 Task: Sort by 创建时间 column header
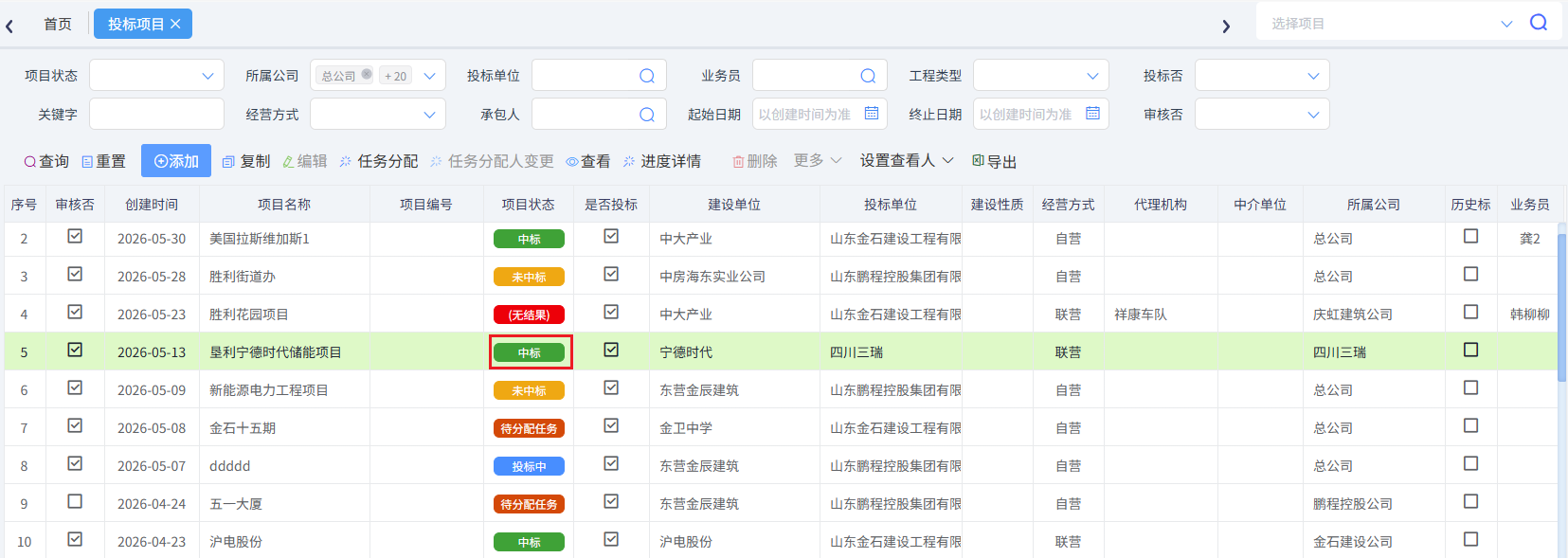click(x=152, y=205)
